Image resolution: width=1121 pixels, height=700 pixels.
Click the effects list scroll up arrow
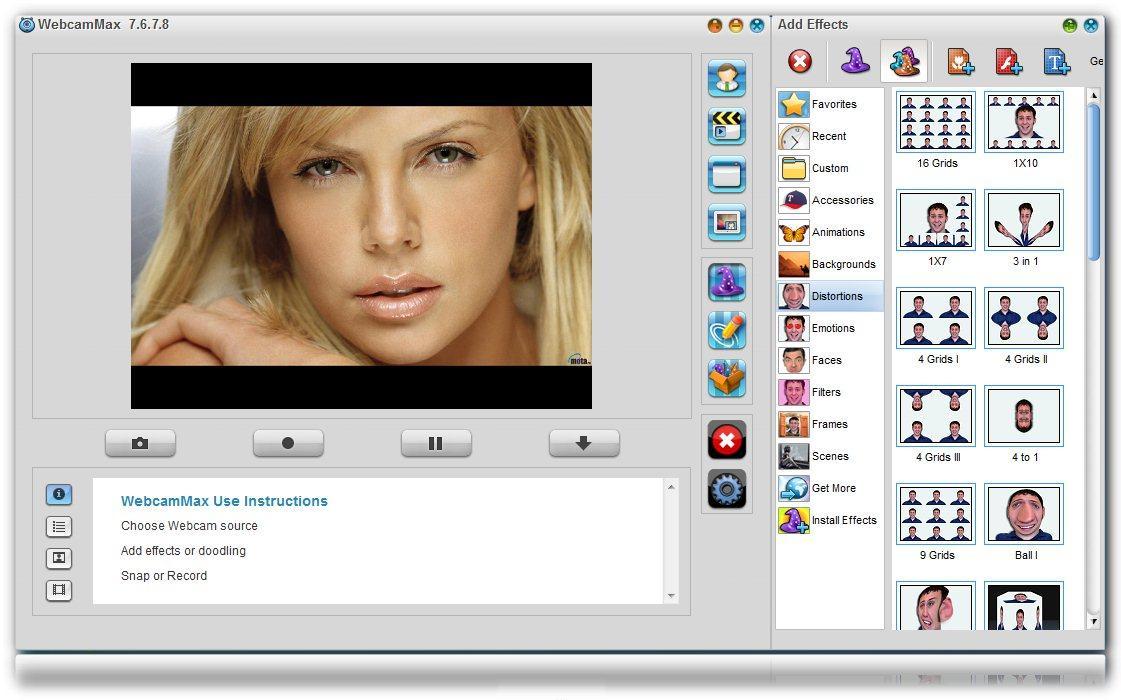coord(1093,95)
